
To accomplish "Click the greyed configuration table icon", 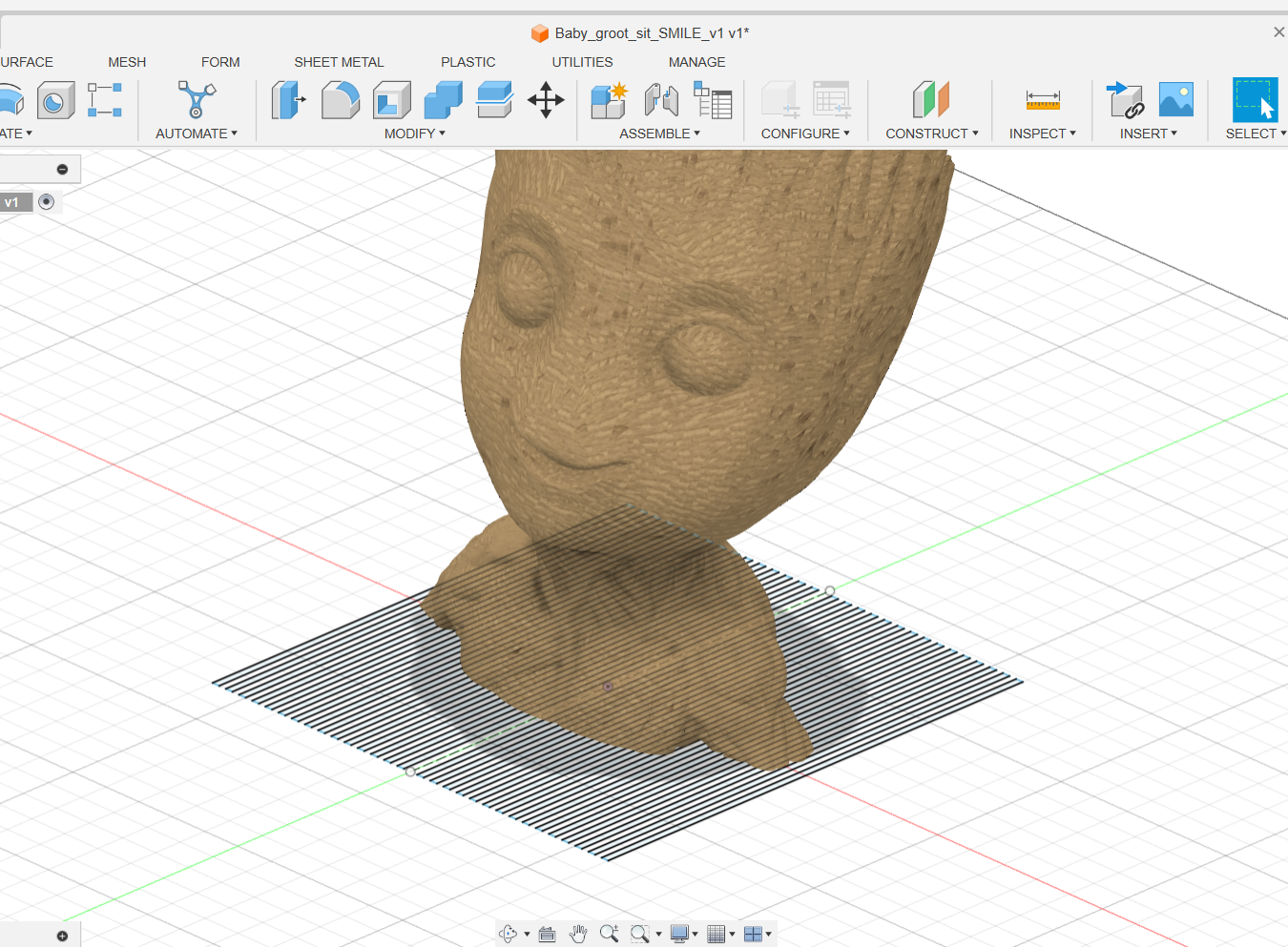I will pyautogui.click(x=832, y=100).
